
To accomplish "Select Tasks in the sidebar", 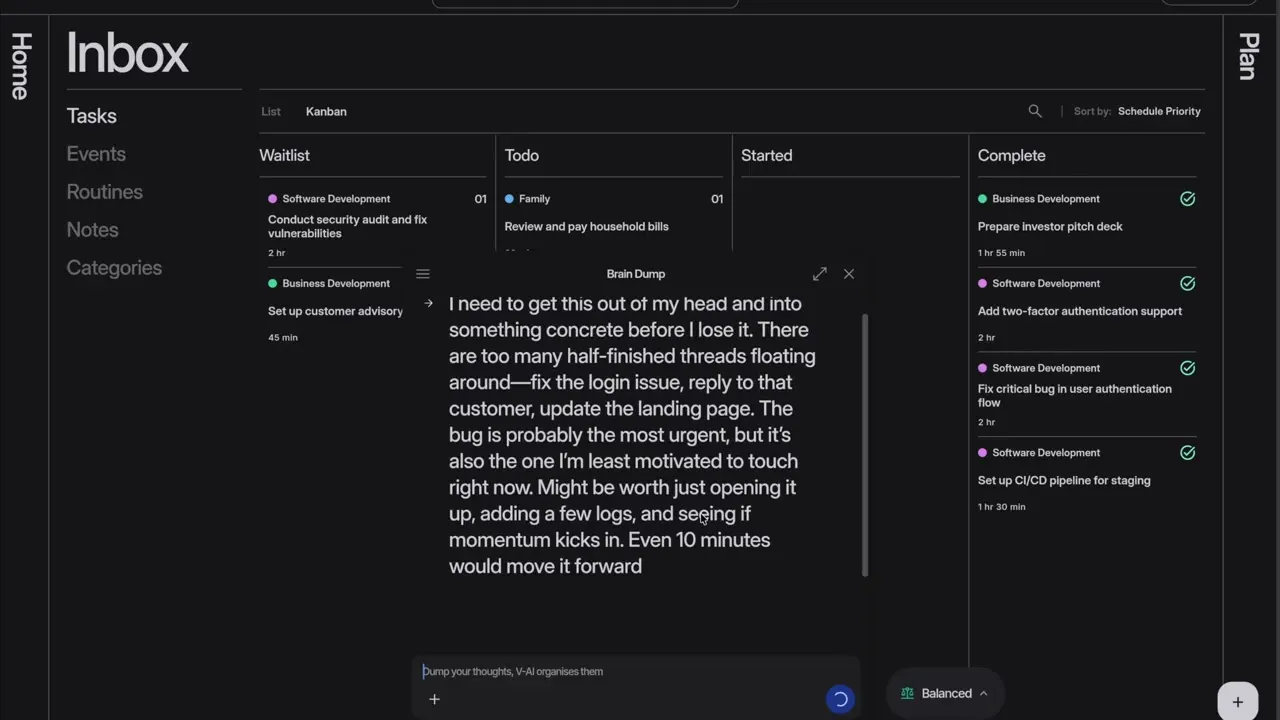I will [91, 116].
